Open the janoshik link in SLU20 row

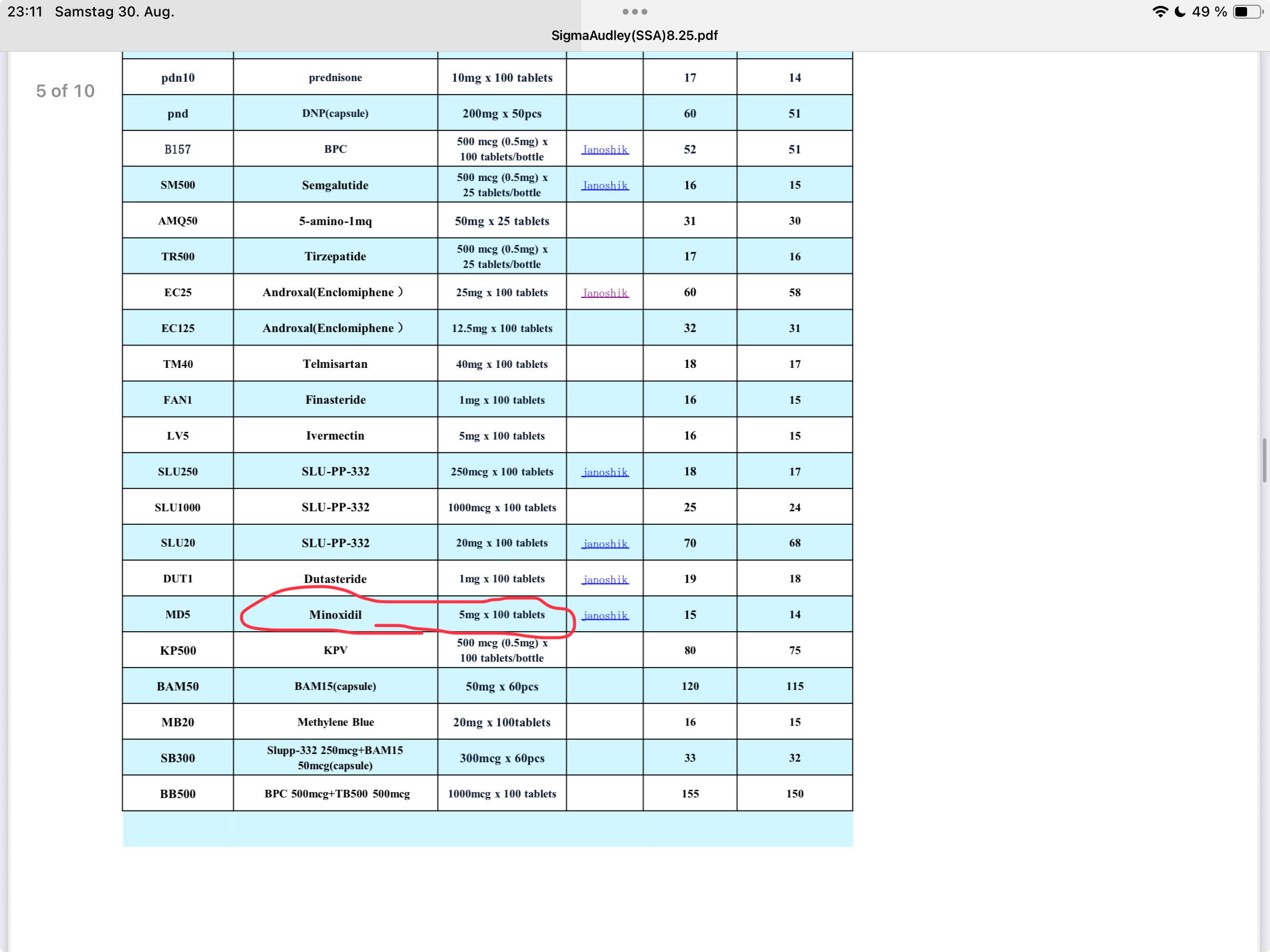click(605, 544)
